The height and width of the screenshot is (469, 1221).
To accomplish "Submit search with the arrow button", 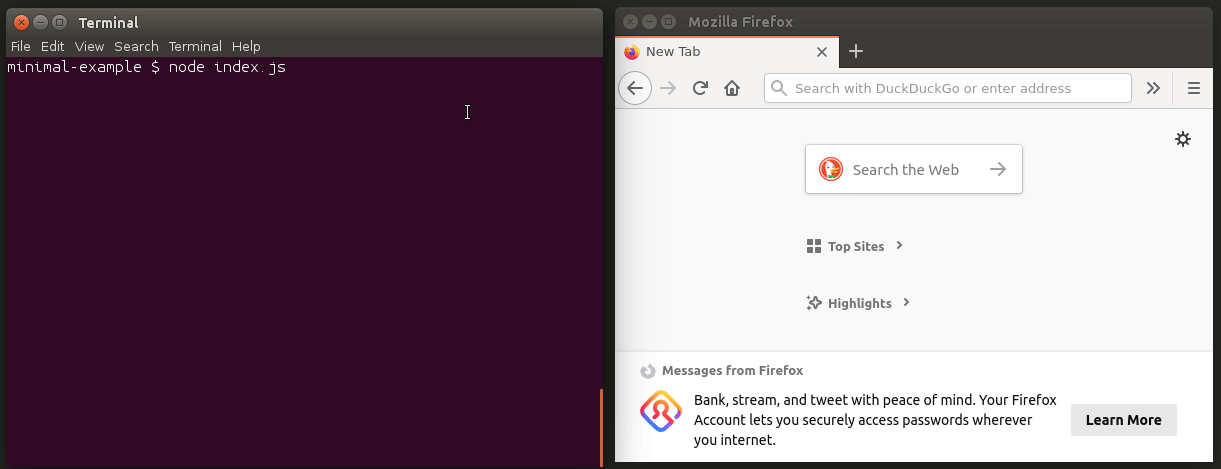I will pyautogui.click(x=997, y=169).
